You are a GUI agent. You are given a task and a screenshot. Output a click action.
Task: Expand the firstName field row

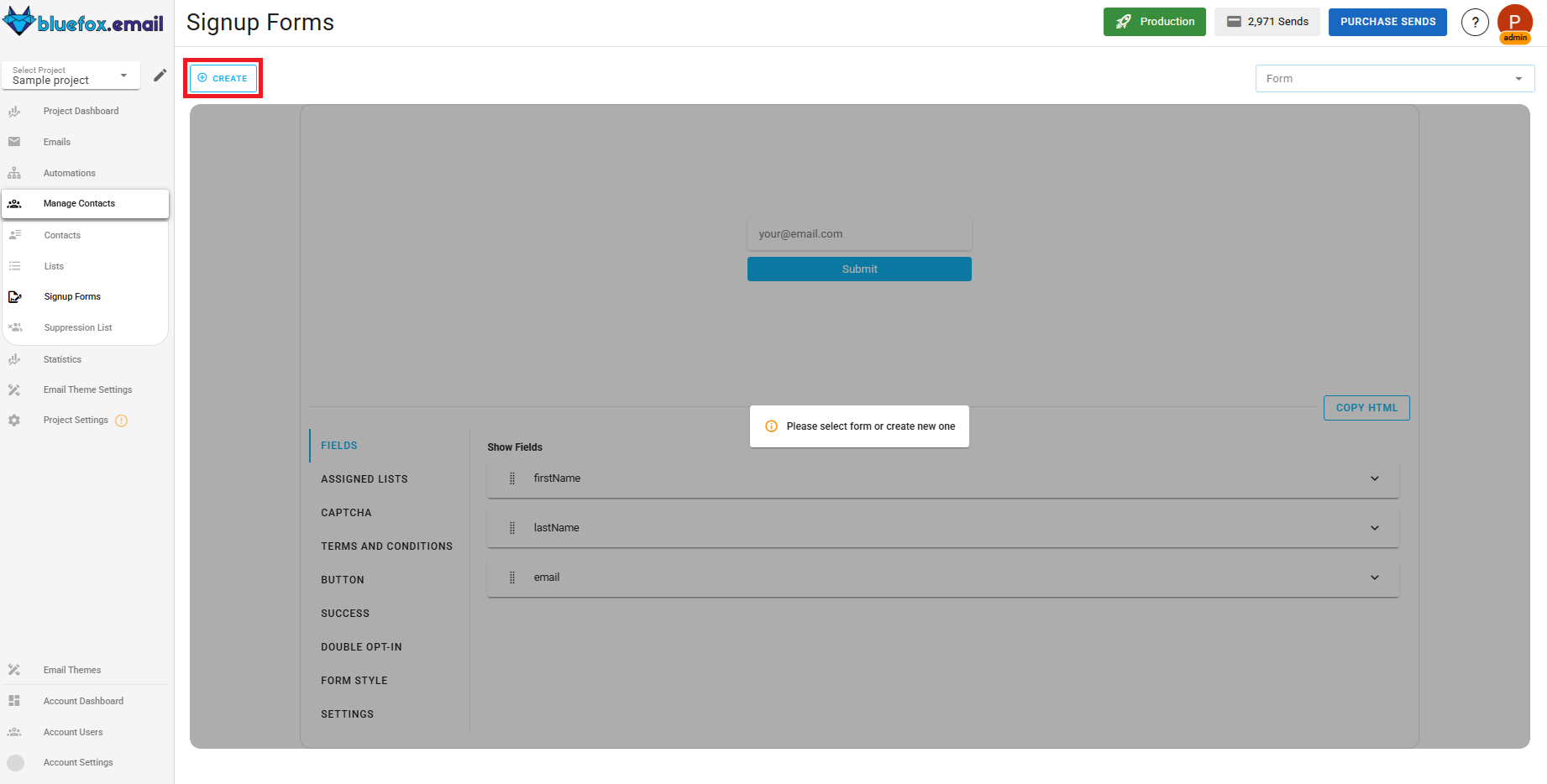click(1375, 478)
